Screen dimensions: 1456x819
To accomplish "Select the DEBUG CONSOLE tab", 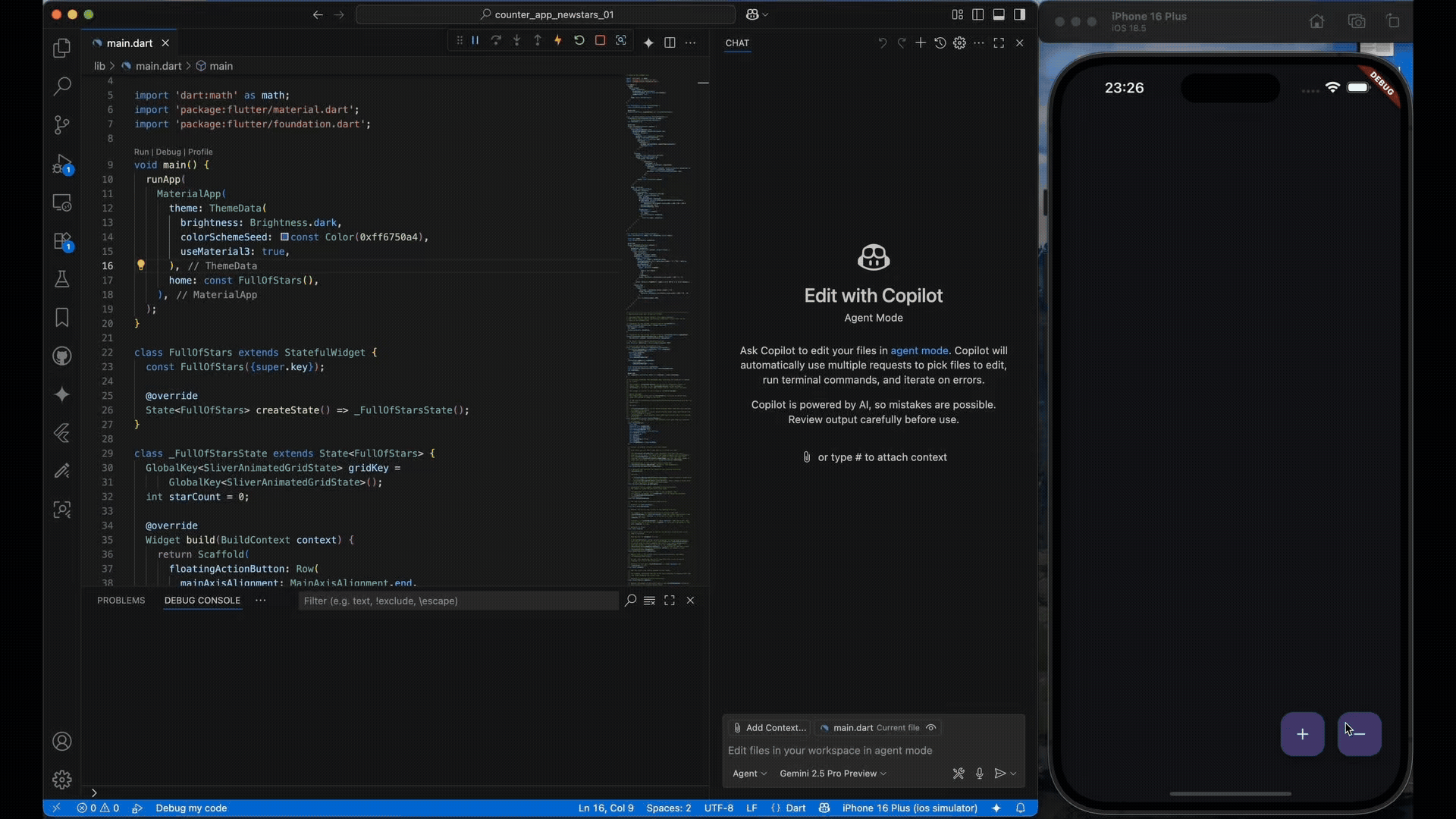I will [202, 601].
